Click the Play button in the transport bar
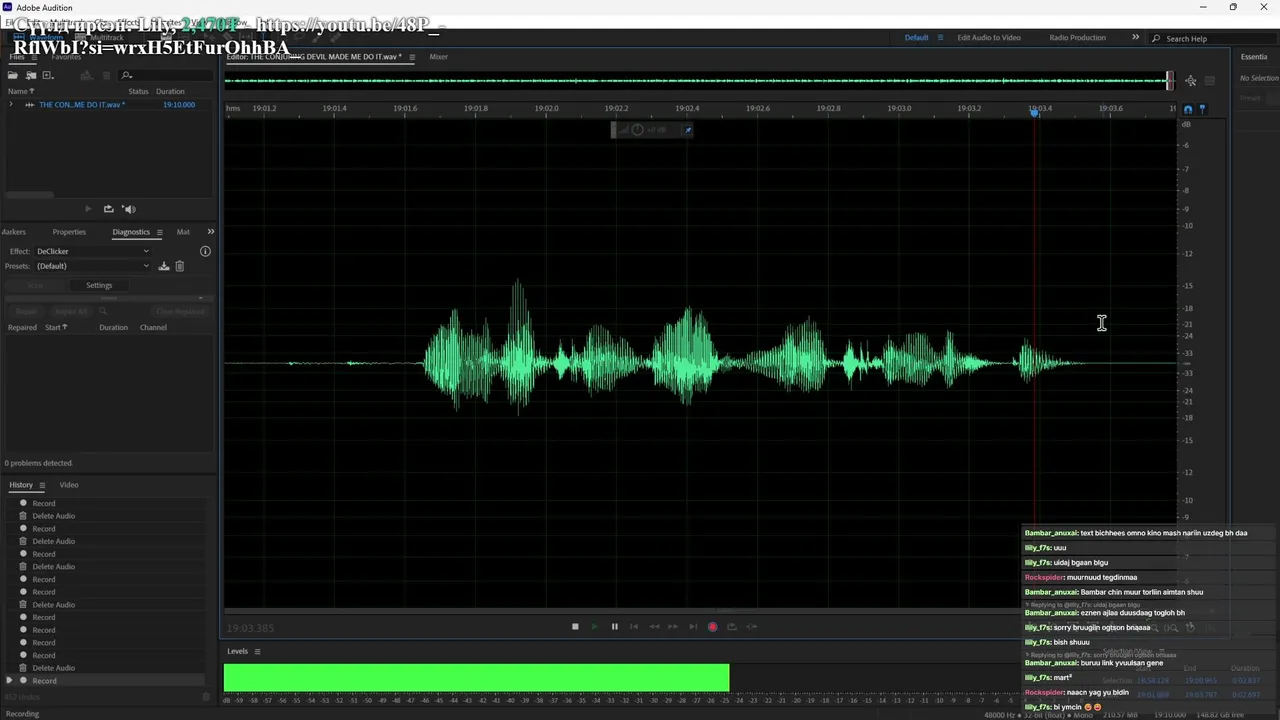 pos(594,627)
